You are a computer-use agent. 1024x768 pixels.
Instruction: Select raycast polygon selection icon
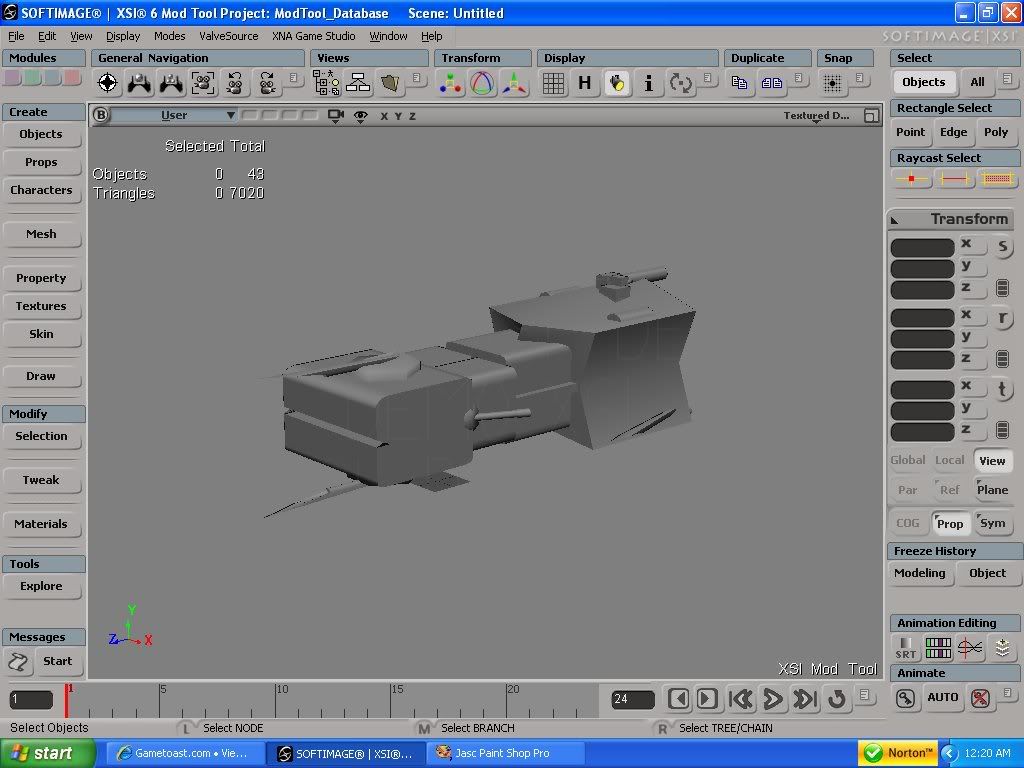pos(997,178)
